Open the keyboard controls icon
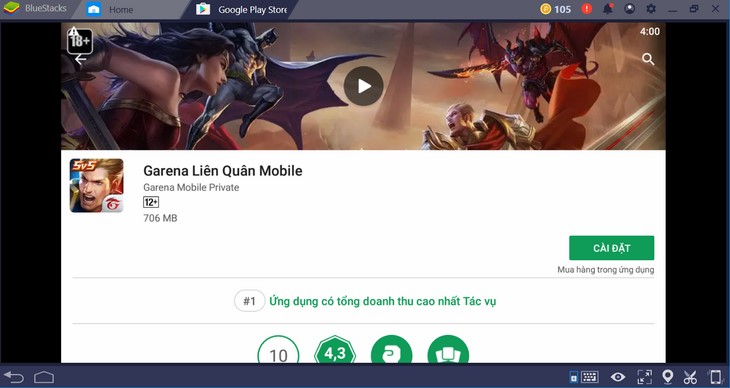730x388 pixels. 590,377
